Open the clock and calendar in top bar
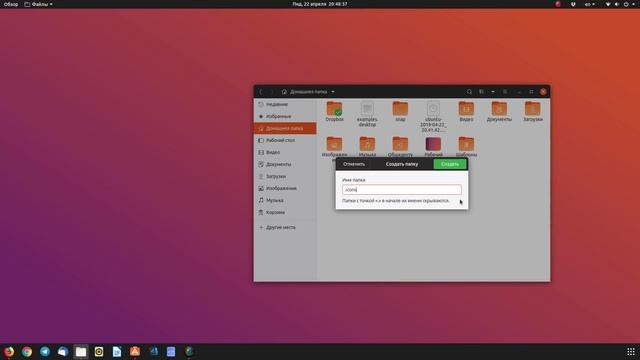 320,4
